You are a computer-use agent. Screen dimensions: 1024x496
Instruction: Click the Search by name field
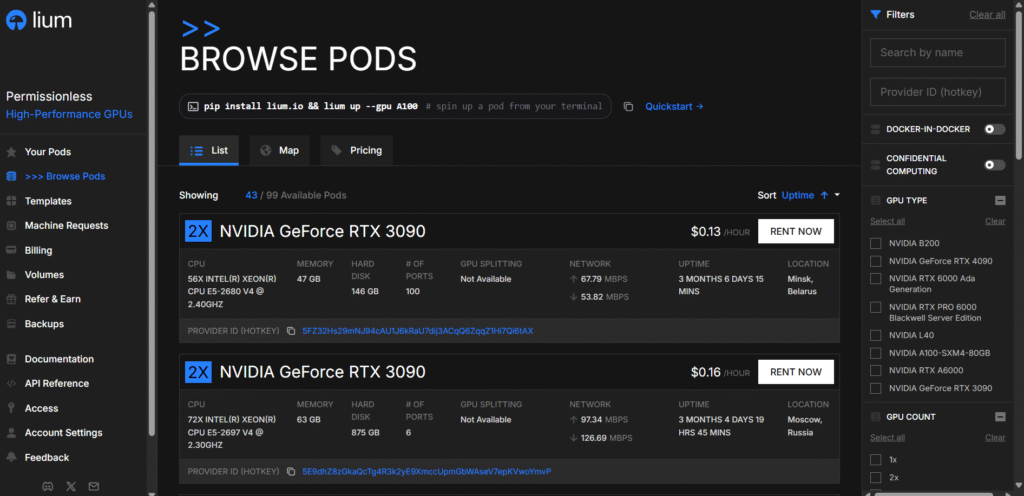937,53
